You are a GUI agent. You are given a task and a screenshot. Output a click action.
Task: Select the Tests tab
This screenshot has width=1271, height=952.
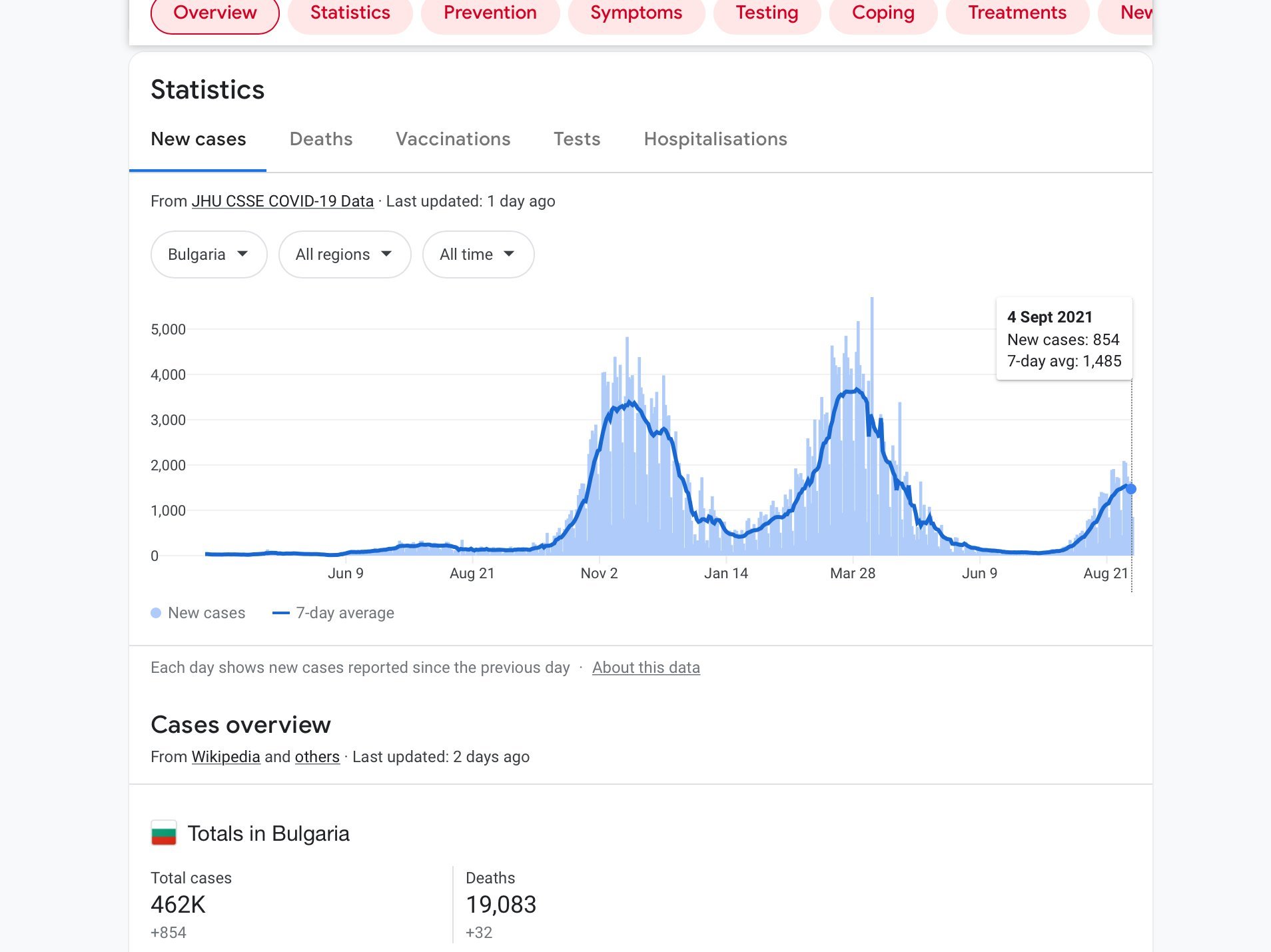pyautogui.click(x=577, y=139)
